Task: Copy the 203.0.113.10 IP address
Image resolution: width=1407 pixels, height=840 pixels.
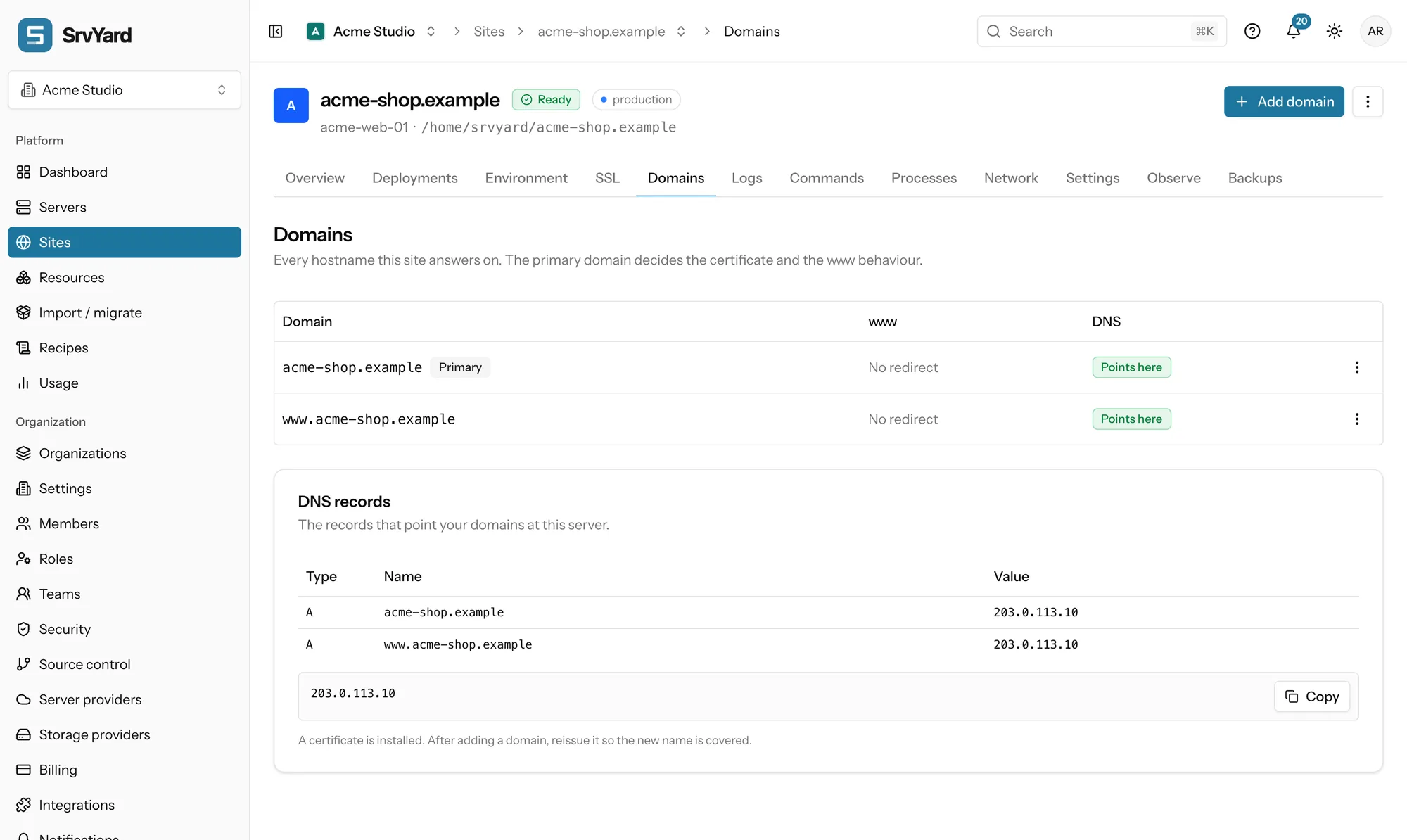Action: tap(1312, 696)
